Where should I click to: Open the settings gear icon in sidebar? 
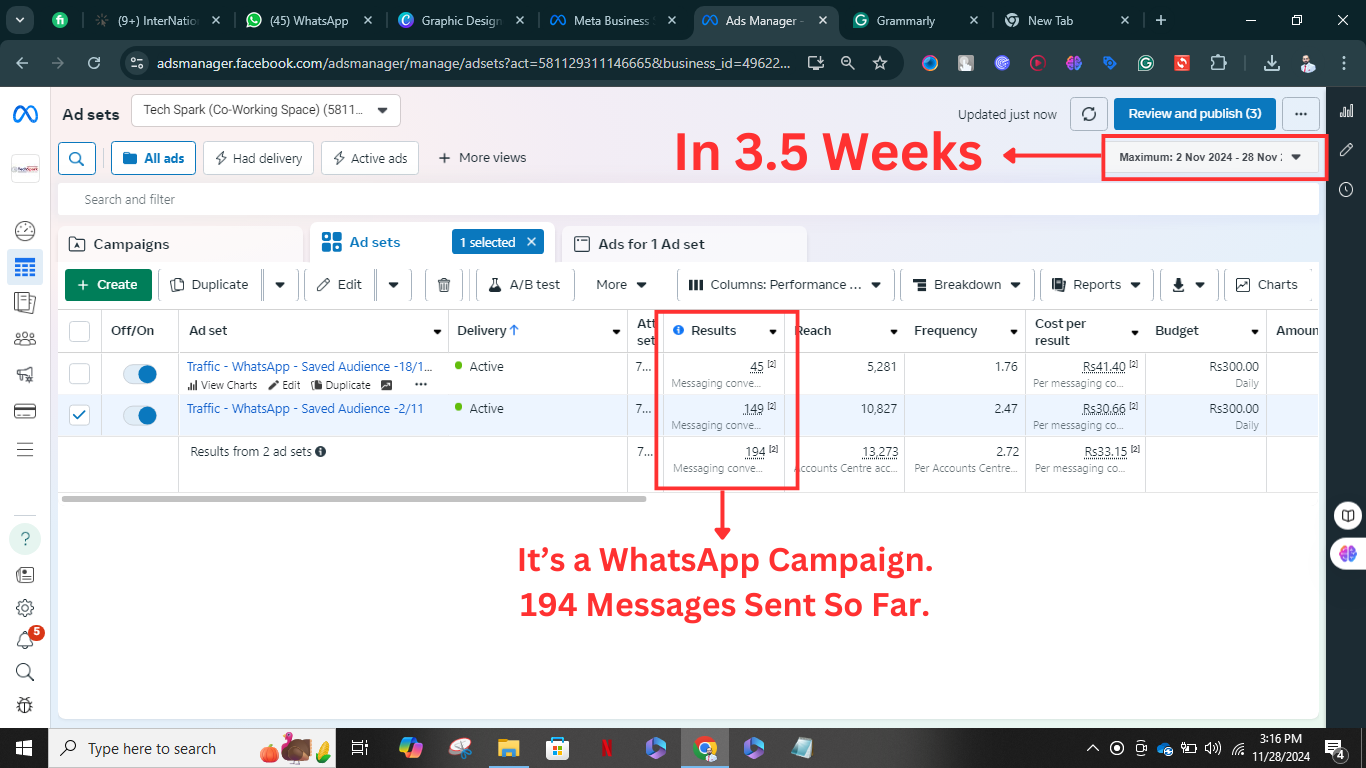coord(25,608)
